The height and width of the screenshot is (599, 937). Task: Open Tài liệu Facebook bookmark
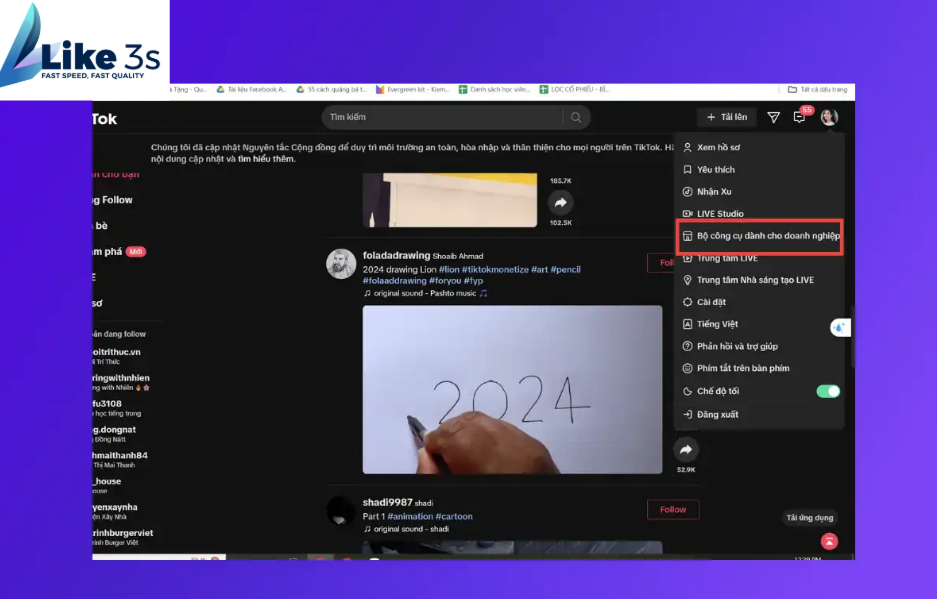point(252,90)
